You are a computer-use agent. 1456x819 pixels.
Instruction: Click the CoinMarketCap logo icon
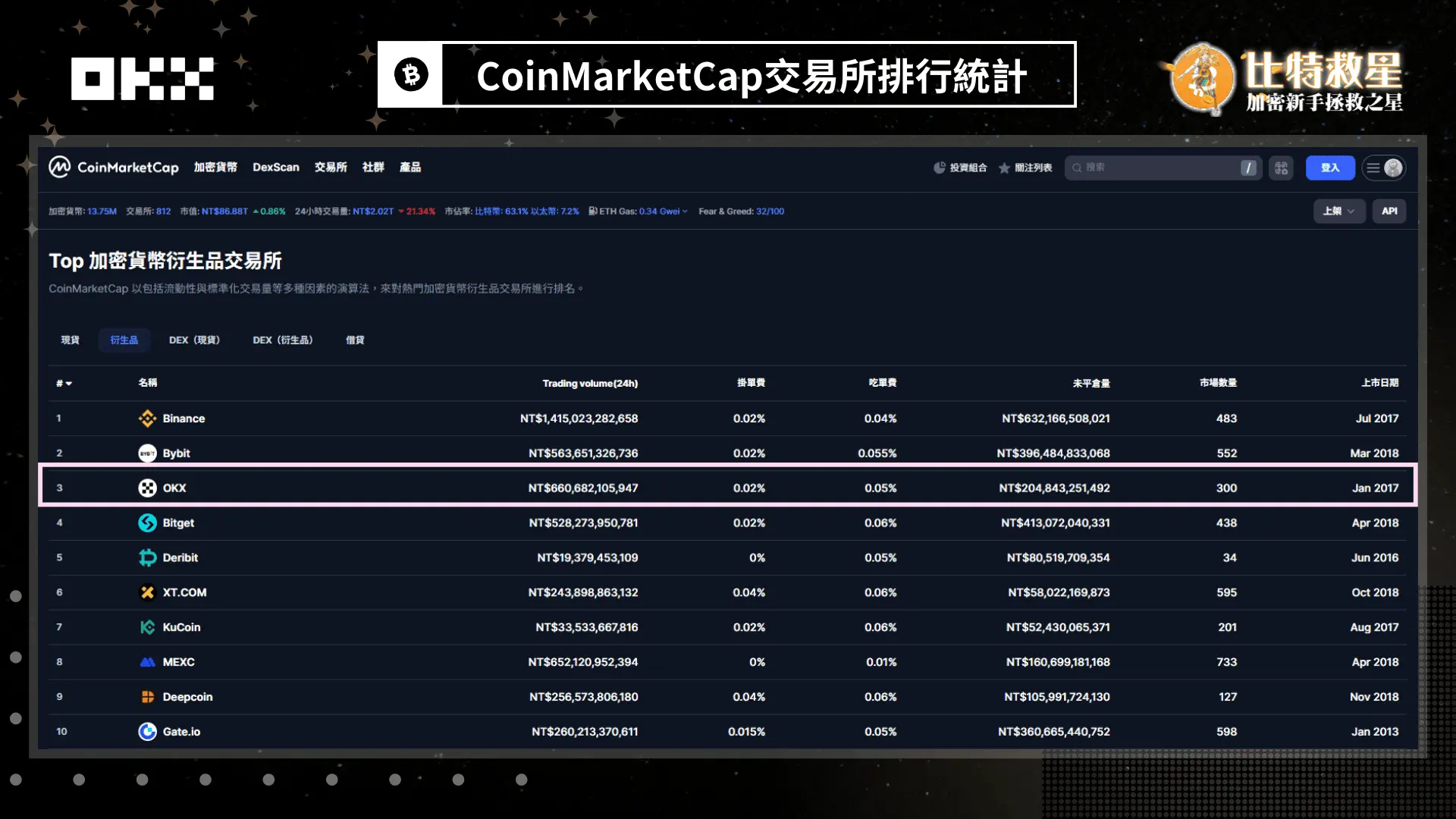(x=60, y=167)
